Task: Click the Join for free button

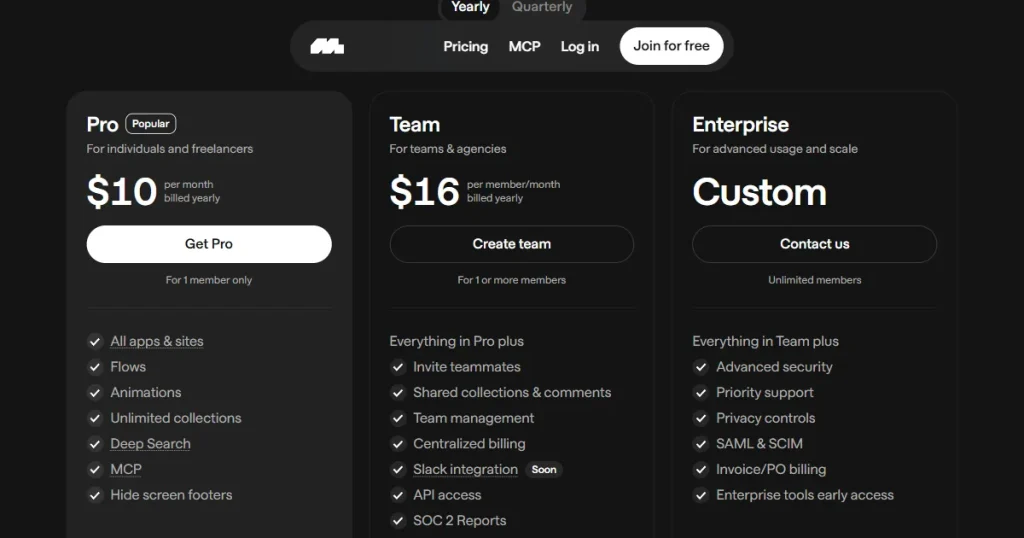Action: (x=671, y=46)
